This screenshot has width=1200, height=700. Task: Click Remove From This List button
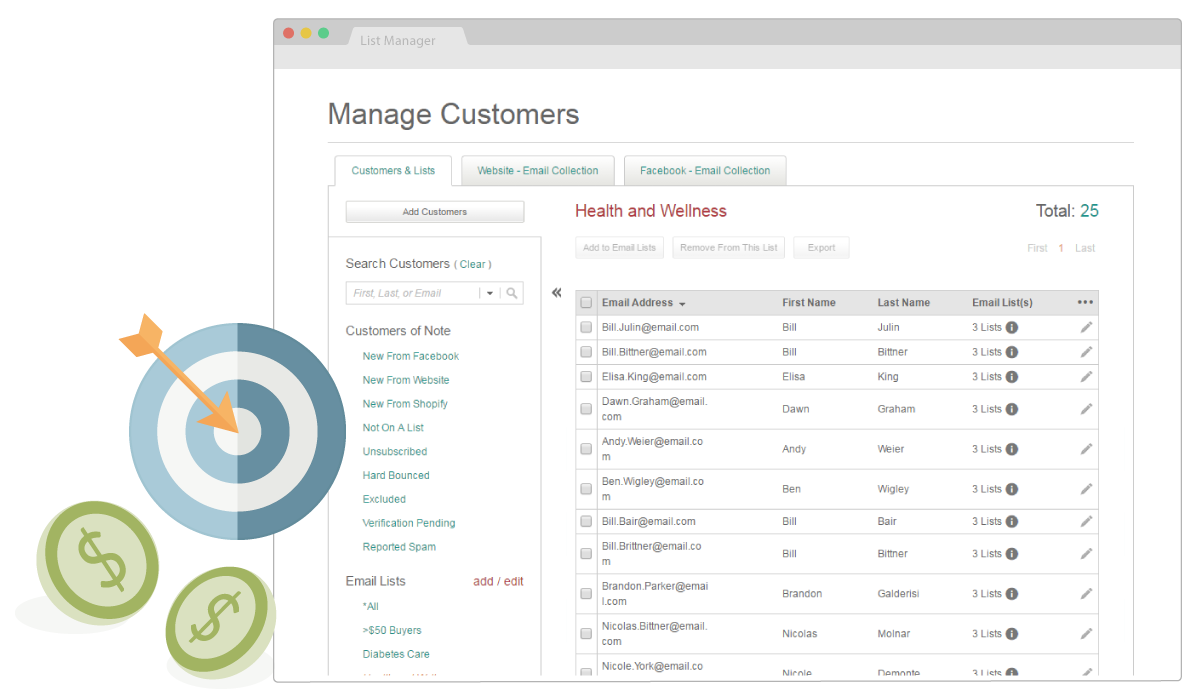click(729, 248)
